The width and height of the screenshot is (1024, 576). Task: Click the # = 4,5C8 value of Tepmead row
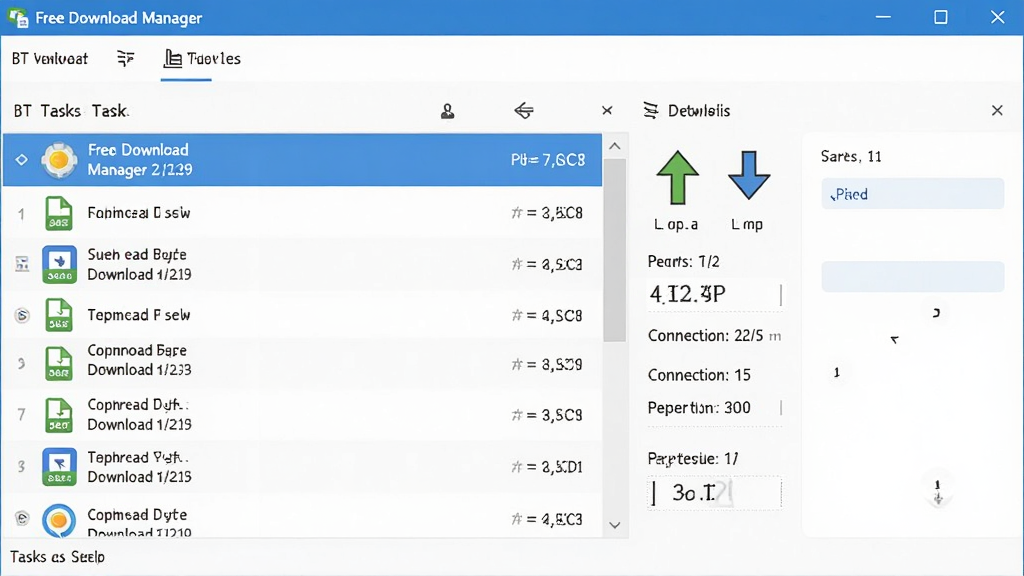coord(547,315)
